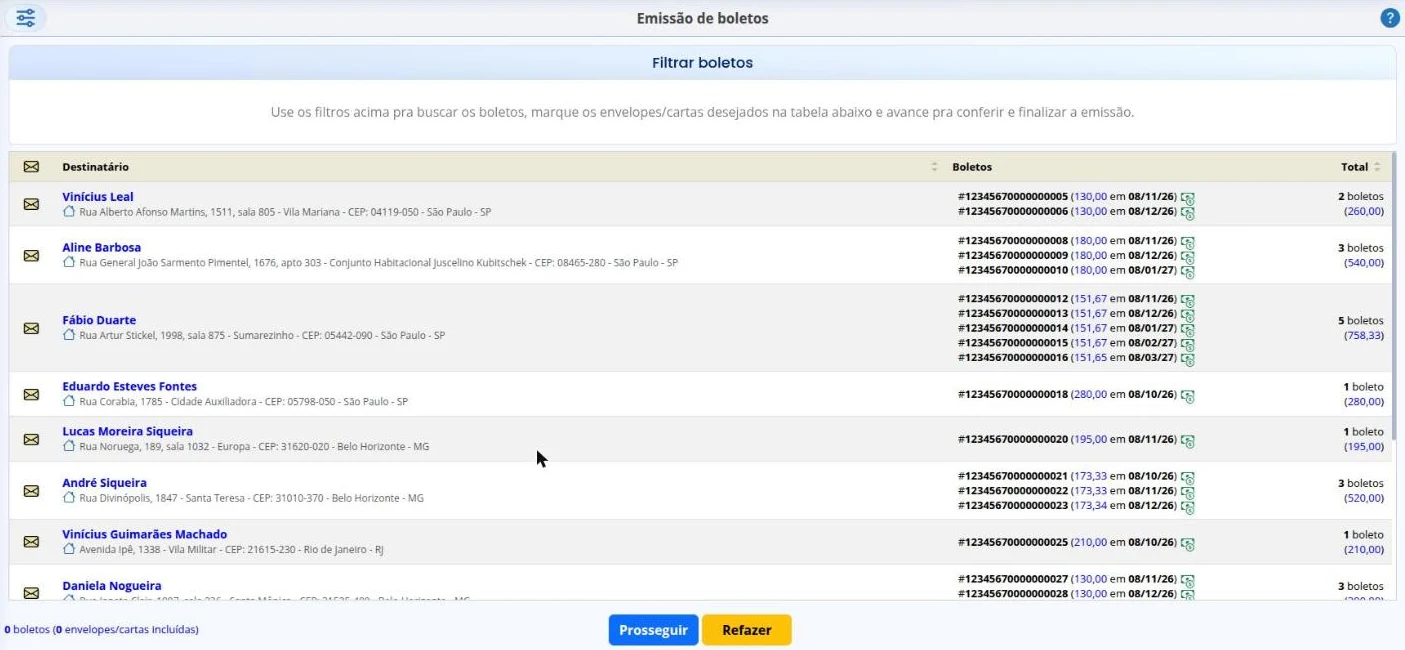The height and width of the screenshot is (650, 1405).
Task: Open recipient André Siqueira link
Action: coord(104,483)
